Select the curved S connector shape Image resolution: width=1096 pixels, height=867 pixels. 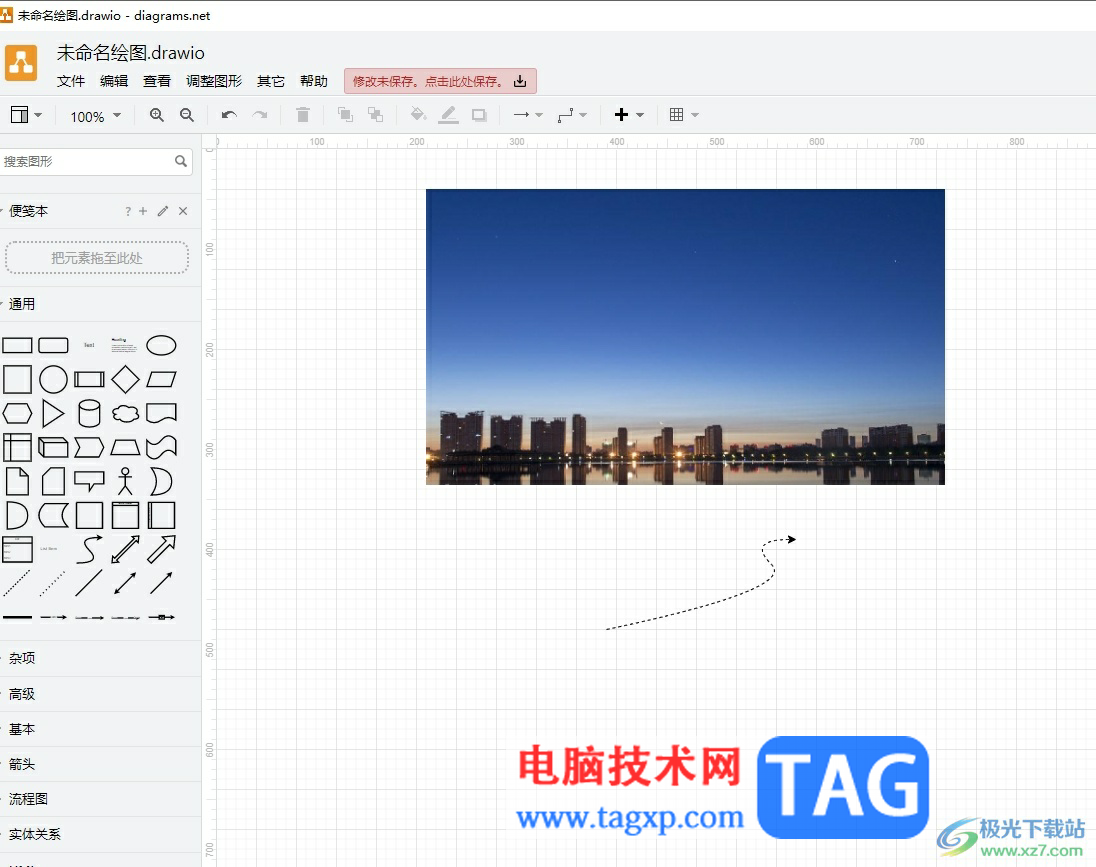click(x=89, y=549)
